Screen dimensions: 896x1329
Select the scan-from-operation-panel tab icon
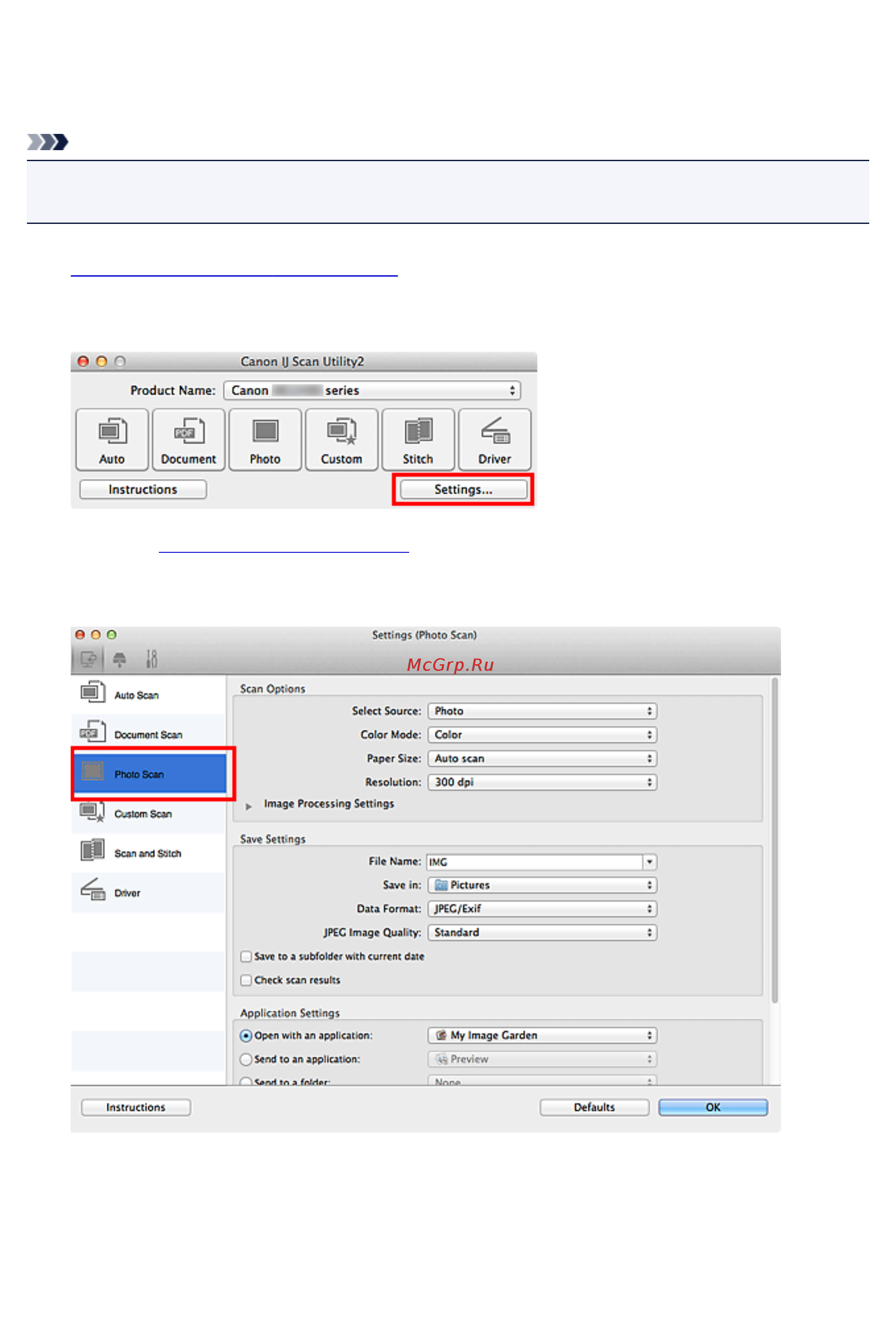pos(119,659)
